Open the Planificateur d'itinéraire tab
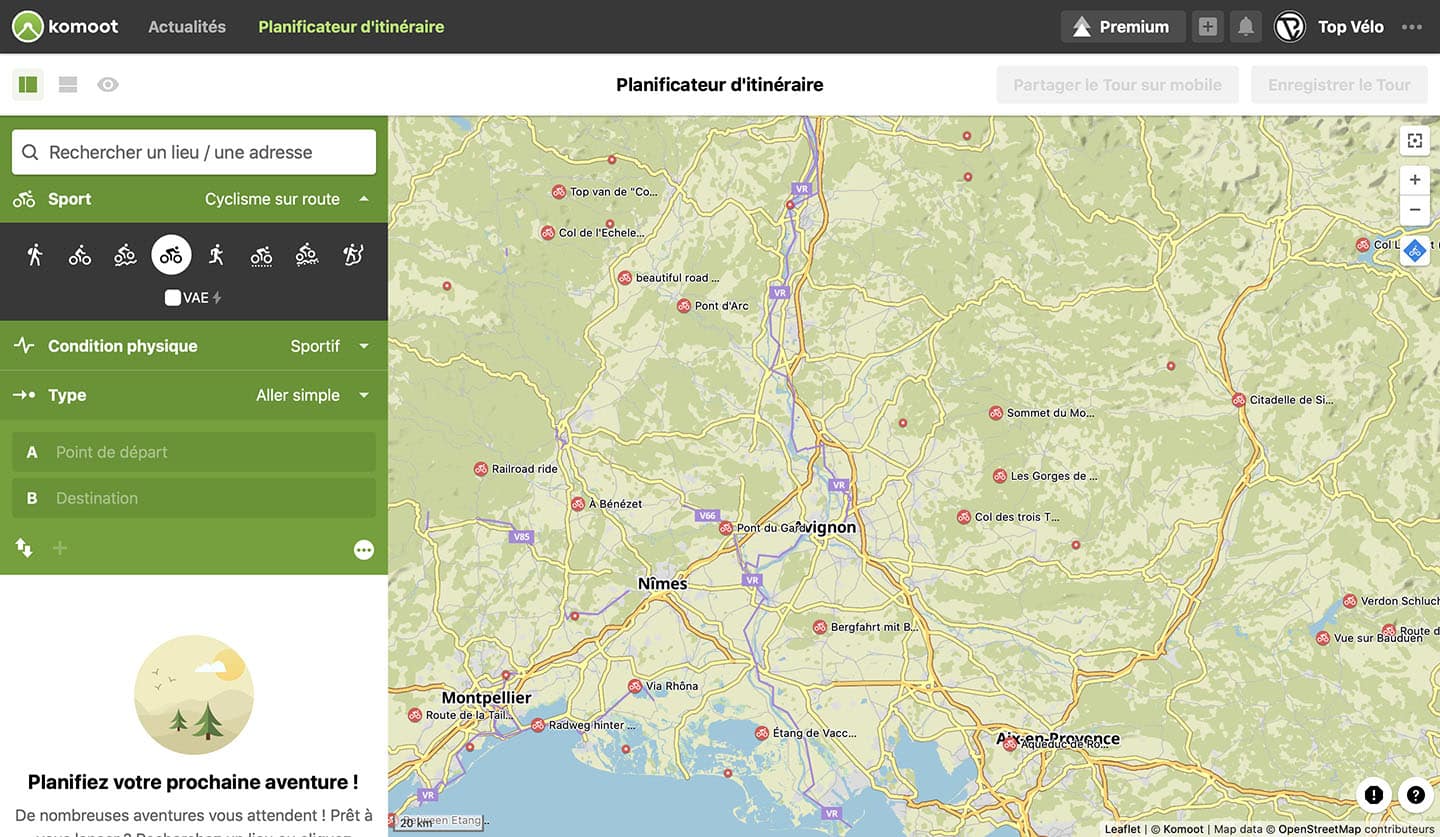This screenshot has height=837, width=1440. click(x=351, y=27)
